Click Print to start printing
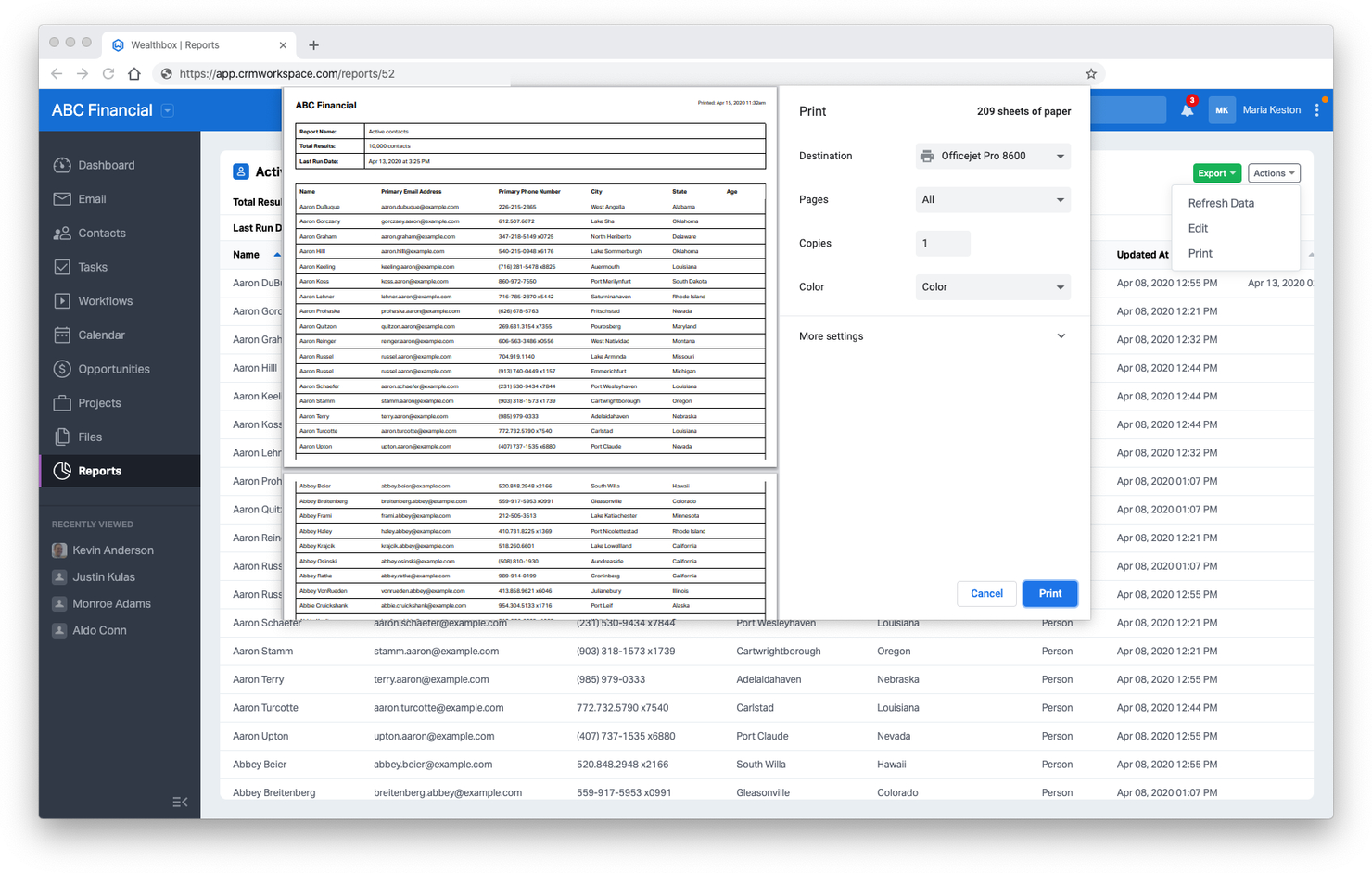1372x873 pixels. pyautogui.click(x=1050, y=593)
